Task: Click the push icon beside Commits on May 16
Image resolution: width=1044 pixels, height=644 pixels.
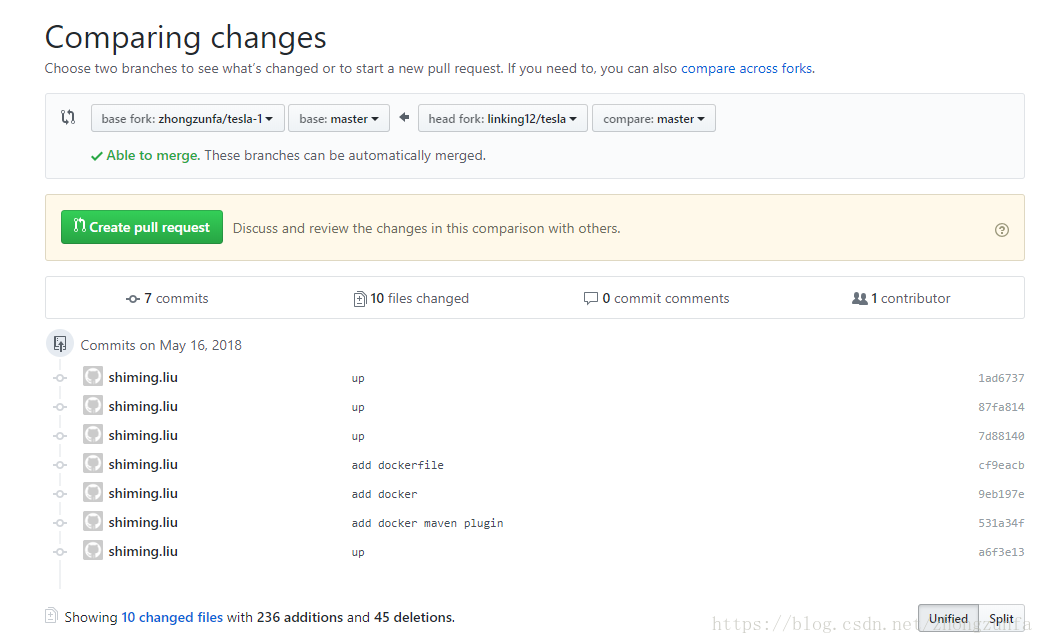Action: coord(60,344)
